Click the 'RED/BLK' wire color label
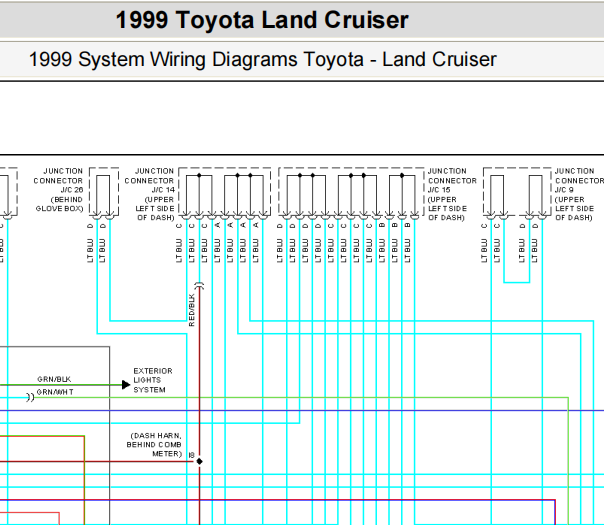 coord(191,310)
